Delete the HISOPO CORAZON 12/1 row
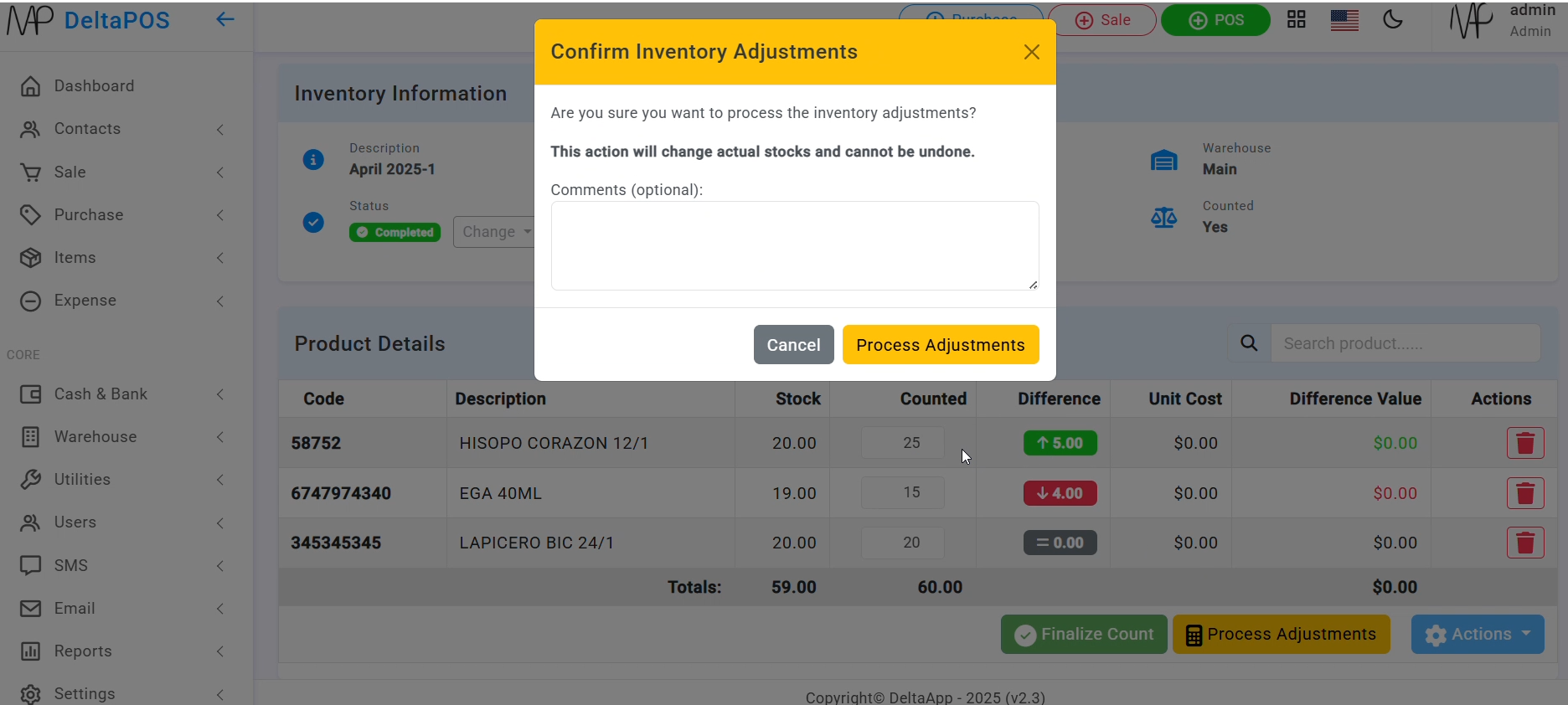 tap(1524, 443)
